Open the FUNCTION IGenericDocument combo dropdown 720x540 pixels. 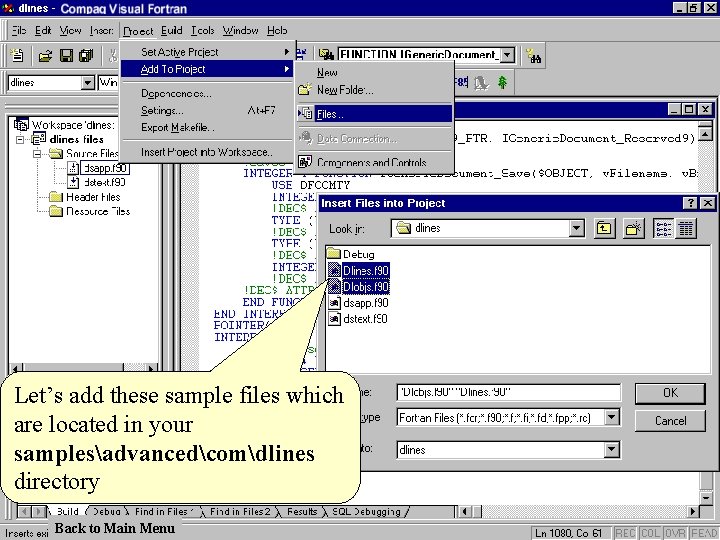tap(507, 55)
